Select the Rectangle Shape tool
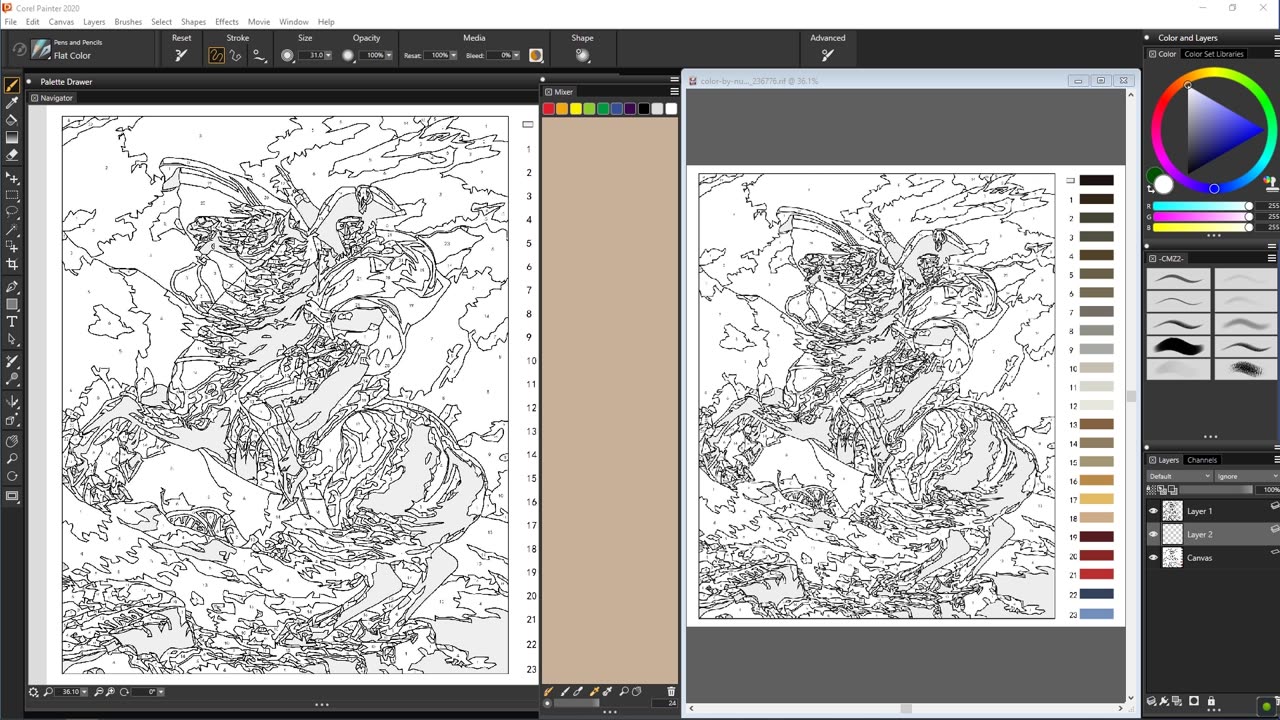Screen dimensions: 1280x720 (x=12, y=304)
